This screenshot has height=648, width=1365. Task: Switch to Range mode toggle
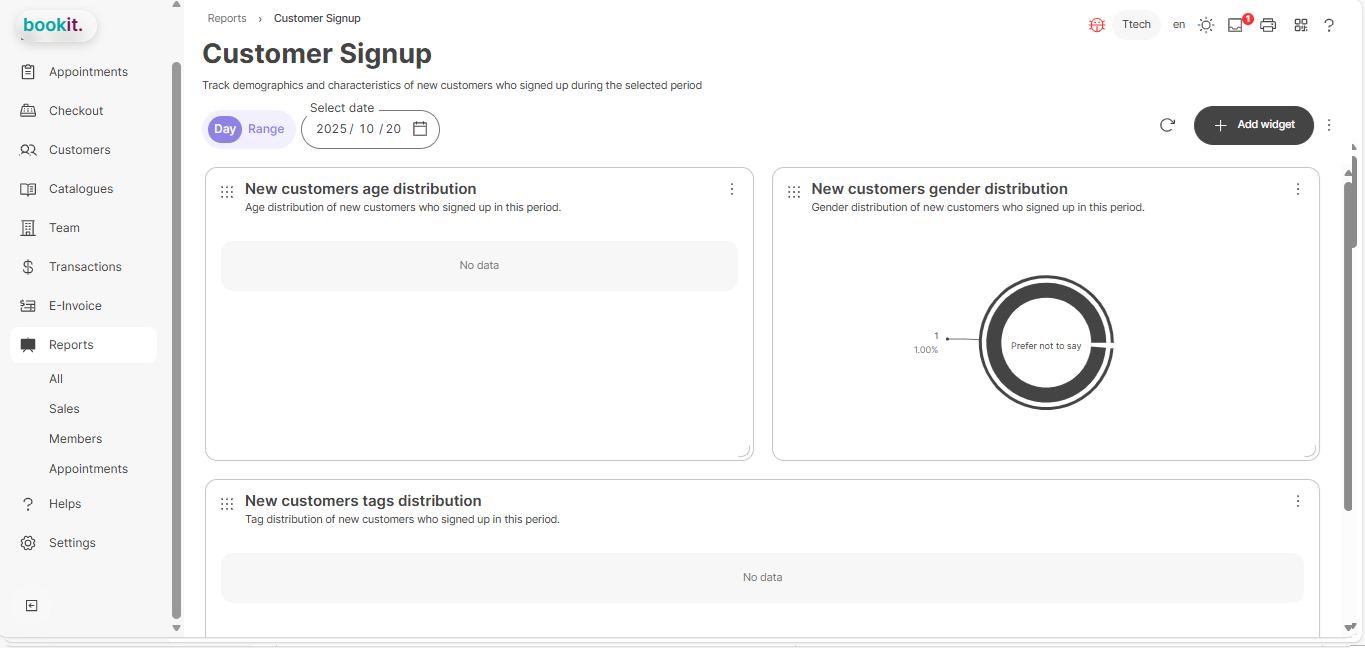266,129
